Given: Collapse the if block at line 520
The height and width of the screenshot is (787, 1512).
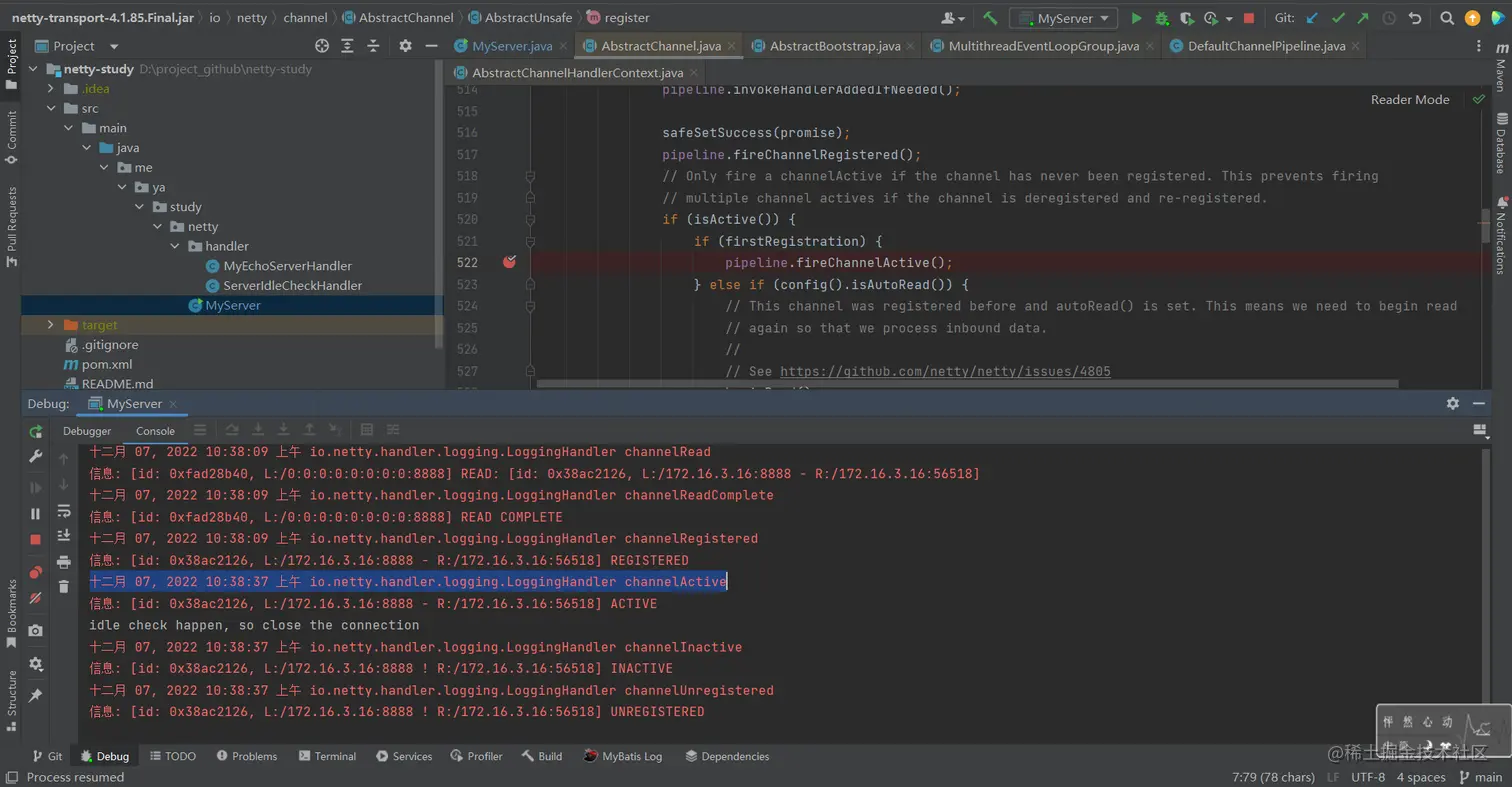Looking at the screenshot, I should click(530, 219).
